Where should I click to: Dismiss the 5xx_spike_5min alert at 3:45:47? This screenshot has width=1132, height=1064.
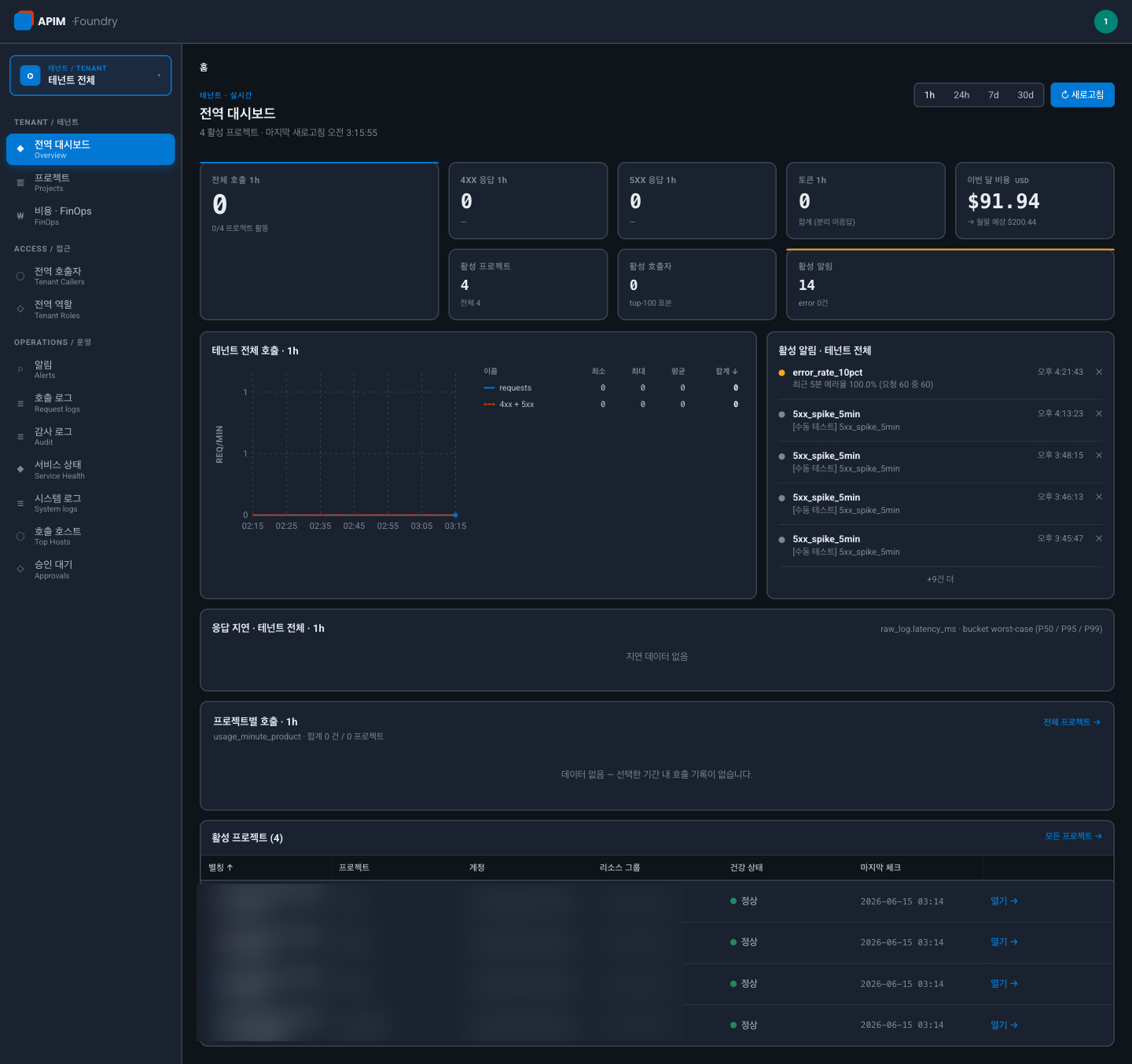1099,538
